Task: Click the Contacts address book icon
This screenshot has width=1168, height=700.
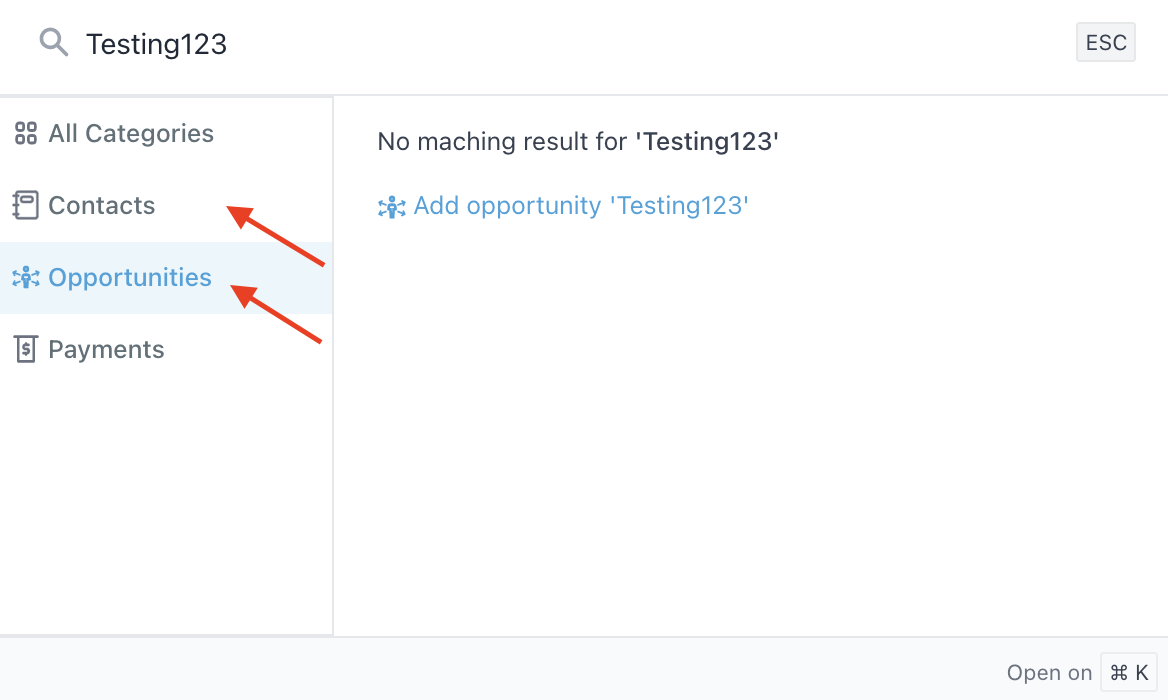Action: tap(25, 205)
